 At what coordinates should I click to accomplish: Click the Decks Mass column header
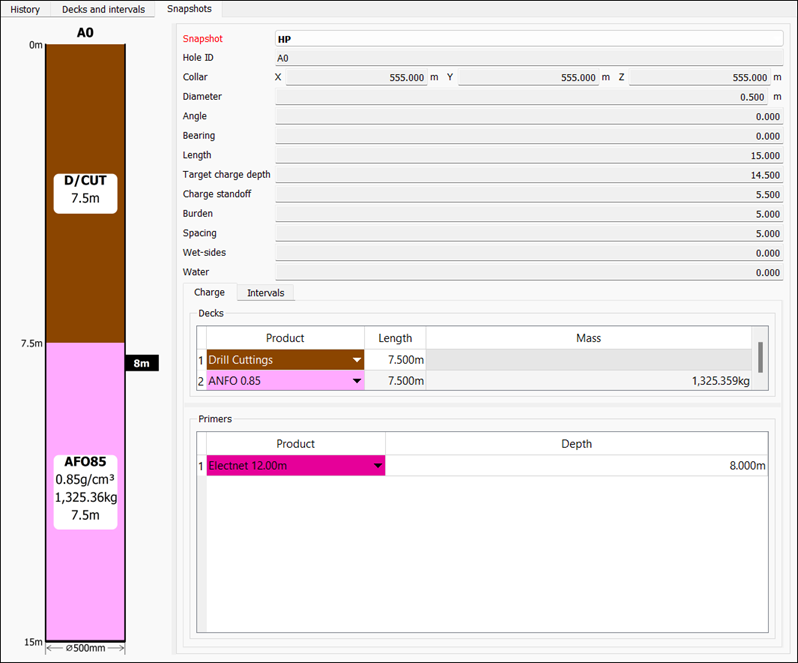589,338
